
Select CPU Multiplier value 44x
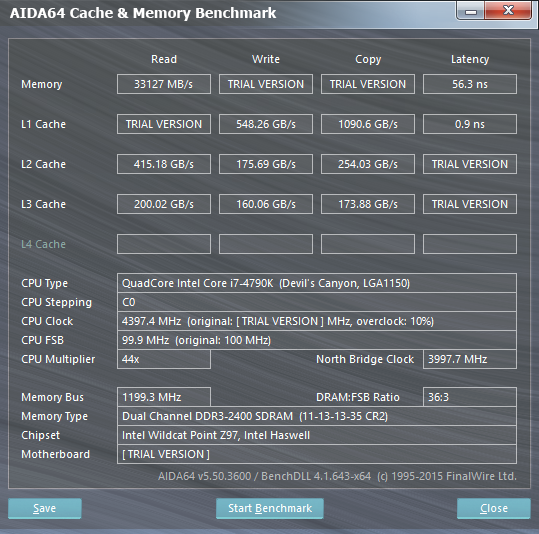164,359
